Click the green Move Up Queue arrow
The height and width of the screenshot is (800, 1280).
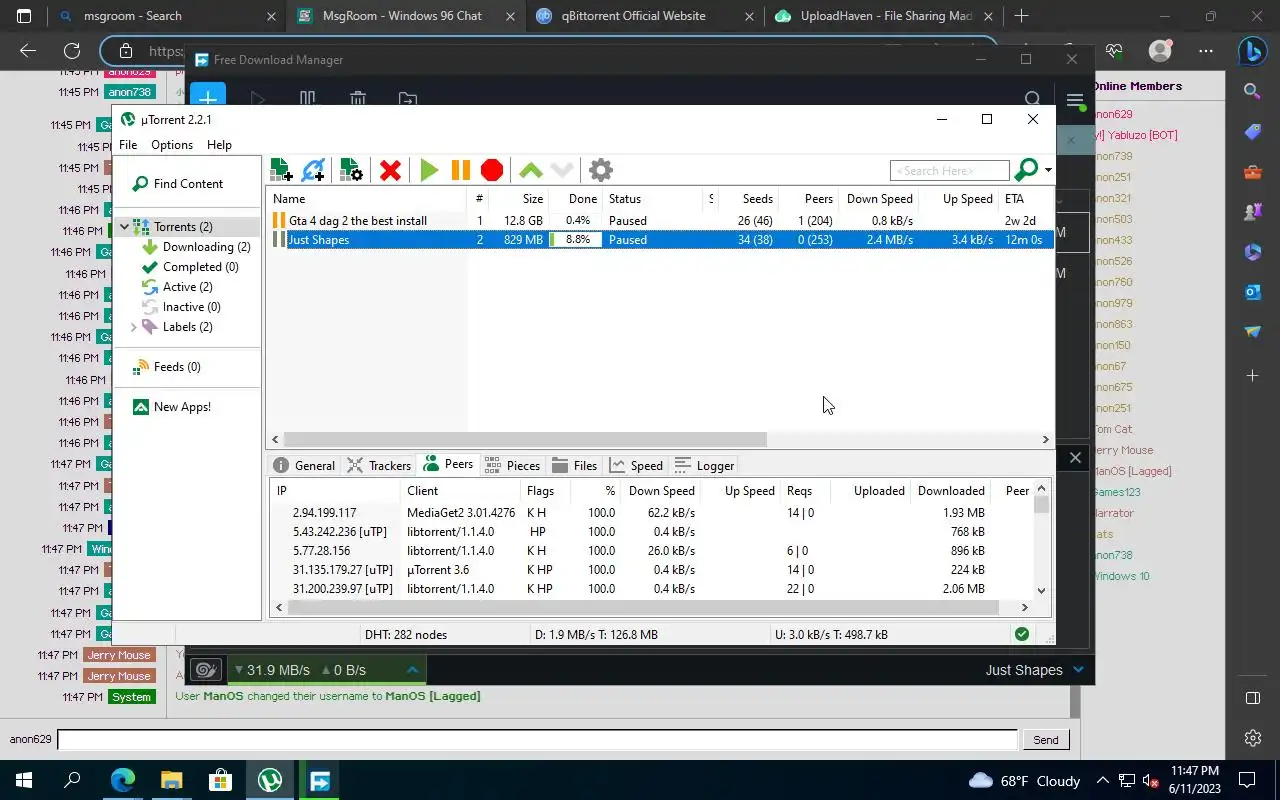coord(530,170)
